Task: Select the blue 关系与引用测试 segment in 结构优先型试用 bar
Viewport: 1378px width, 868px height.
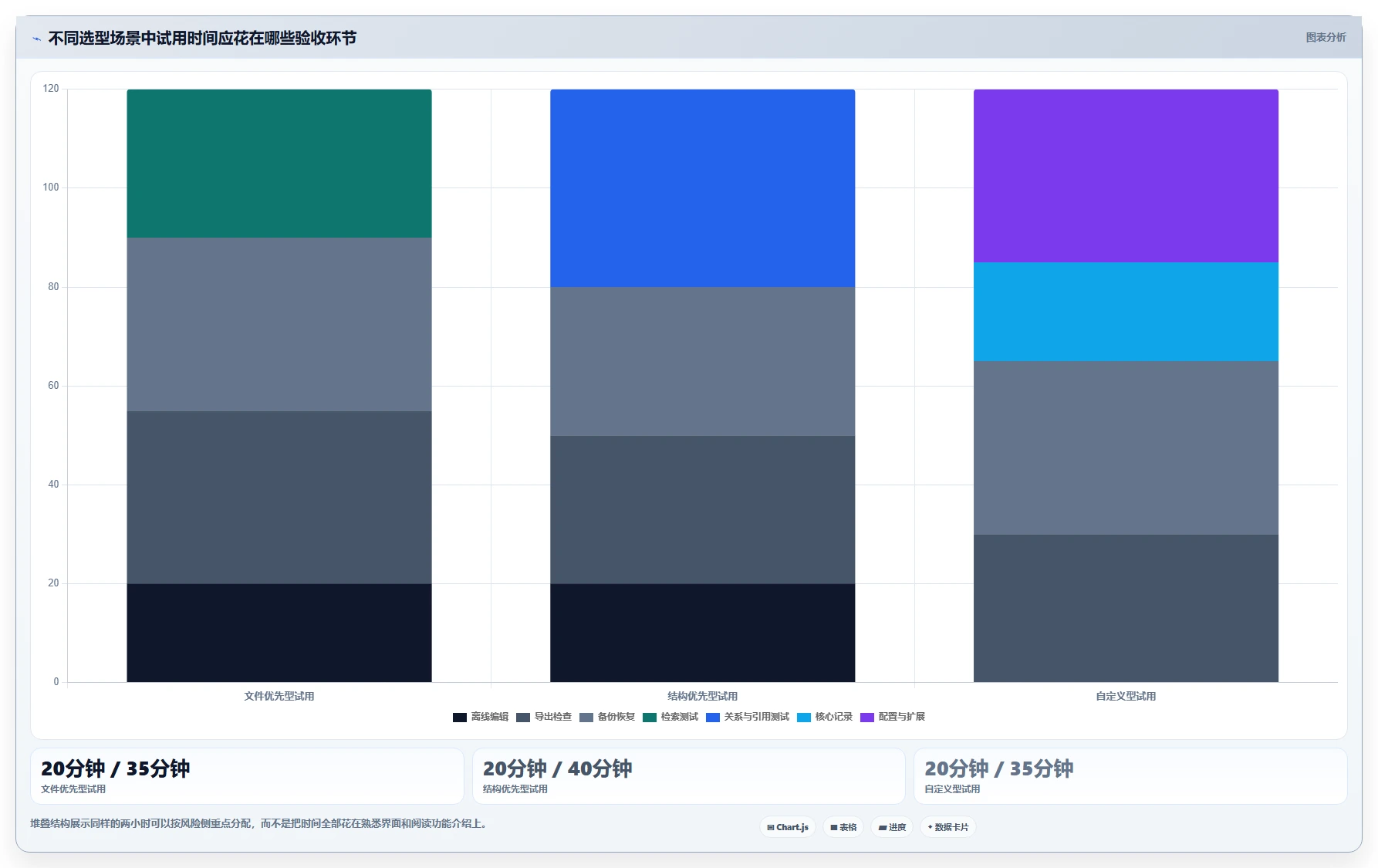Action: click(702, 188)
